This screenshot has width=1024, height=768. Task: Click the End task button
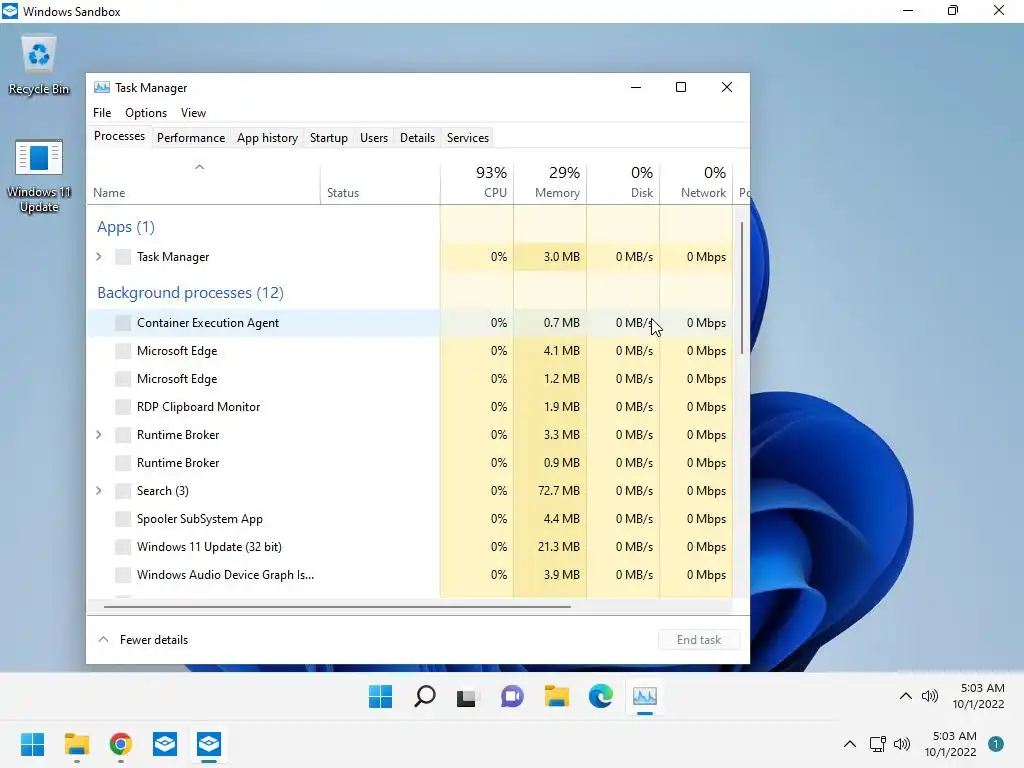[x=699, y=640]
